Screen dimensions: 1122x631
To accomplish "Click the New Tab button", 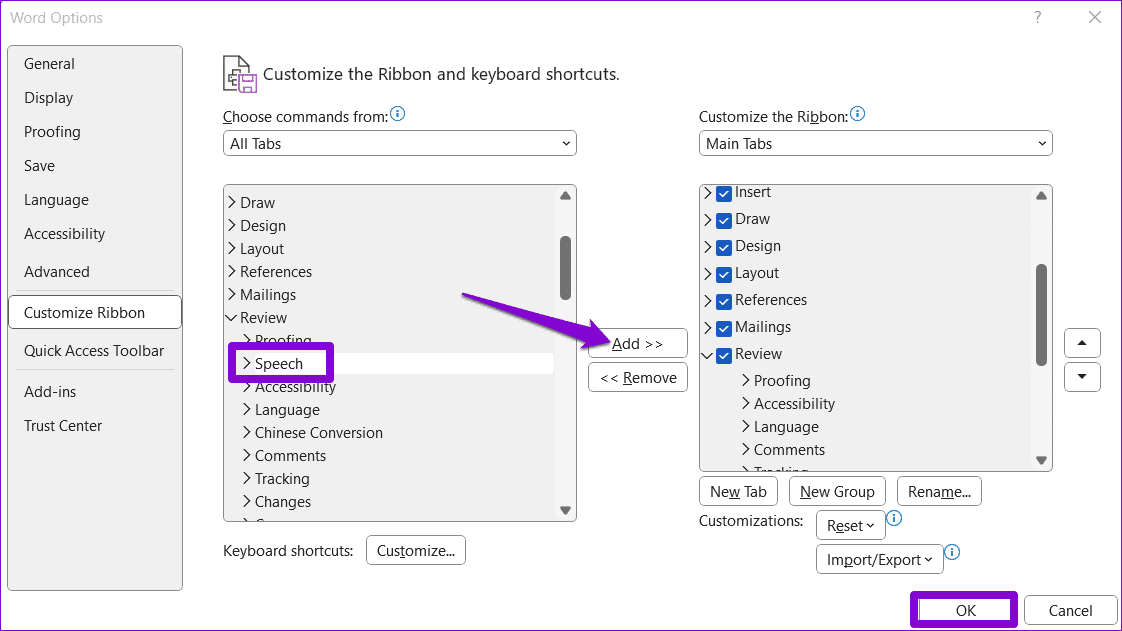I will (x=738, y=491).
